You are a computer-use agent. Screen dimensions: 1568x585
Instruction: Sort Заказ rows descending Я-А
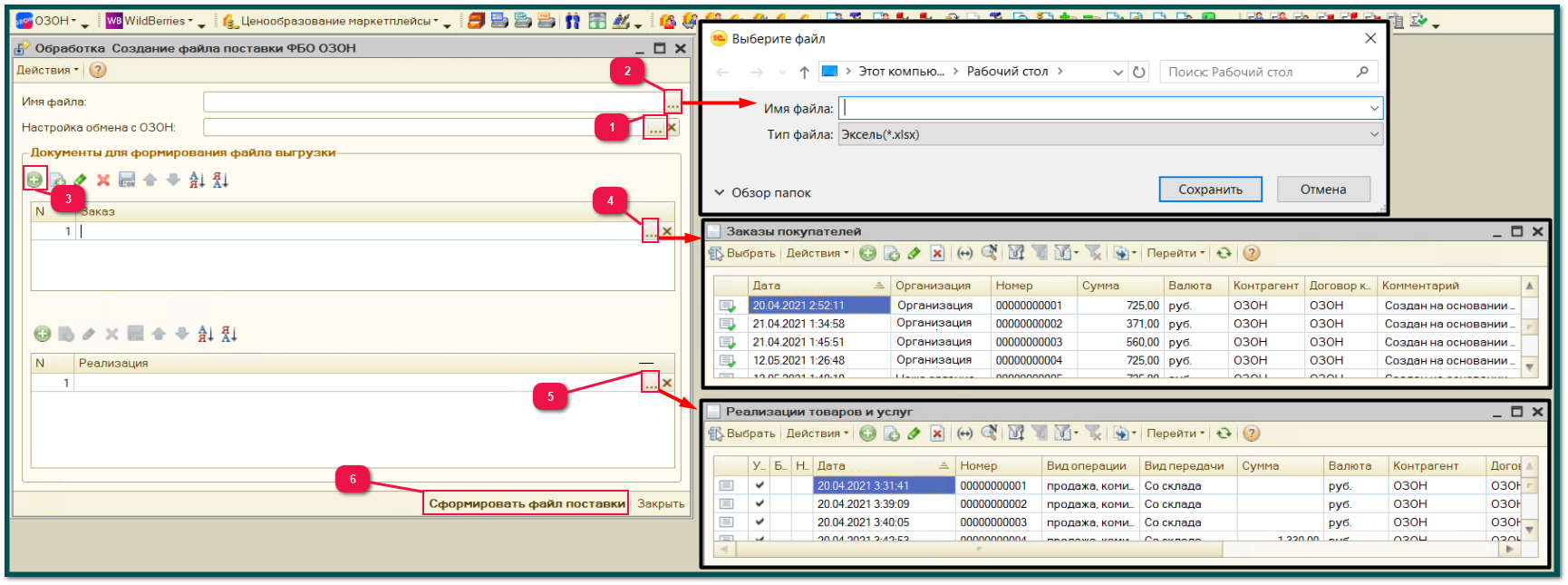(x=220, y=180)
